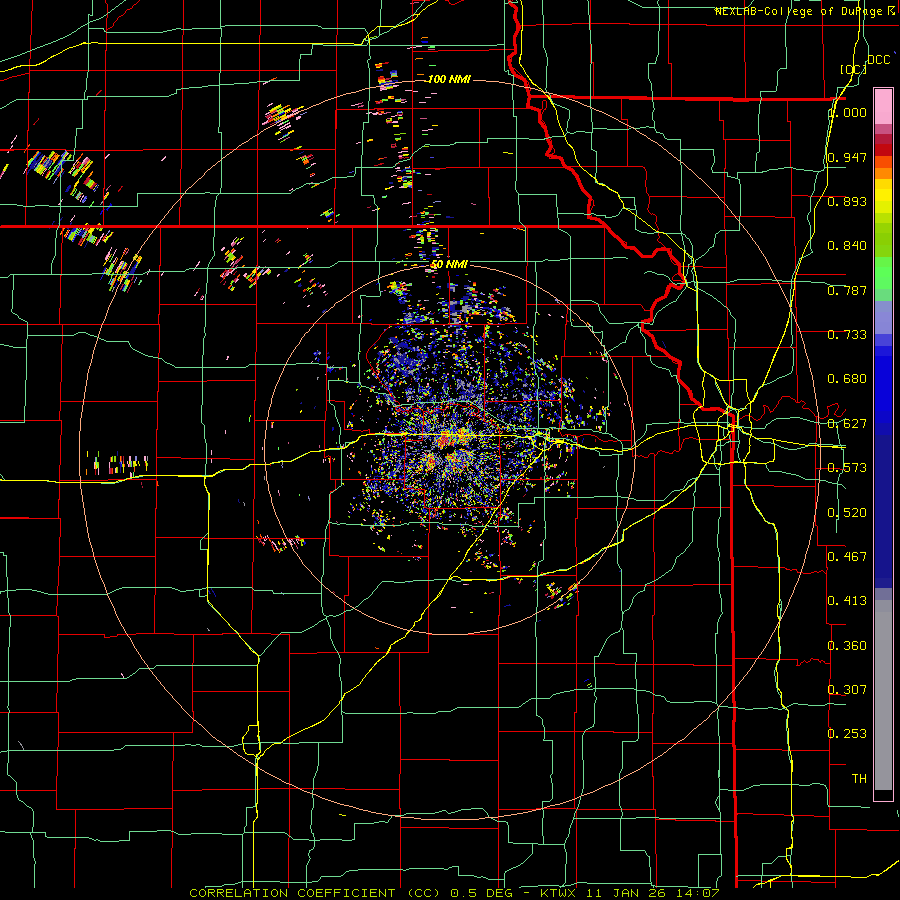This screenshot has height=900, width=900.
Task: Pick the red color bar segment near 0.947
Action: coord(883,149)
